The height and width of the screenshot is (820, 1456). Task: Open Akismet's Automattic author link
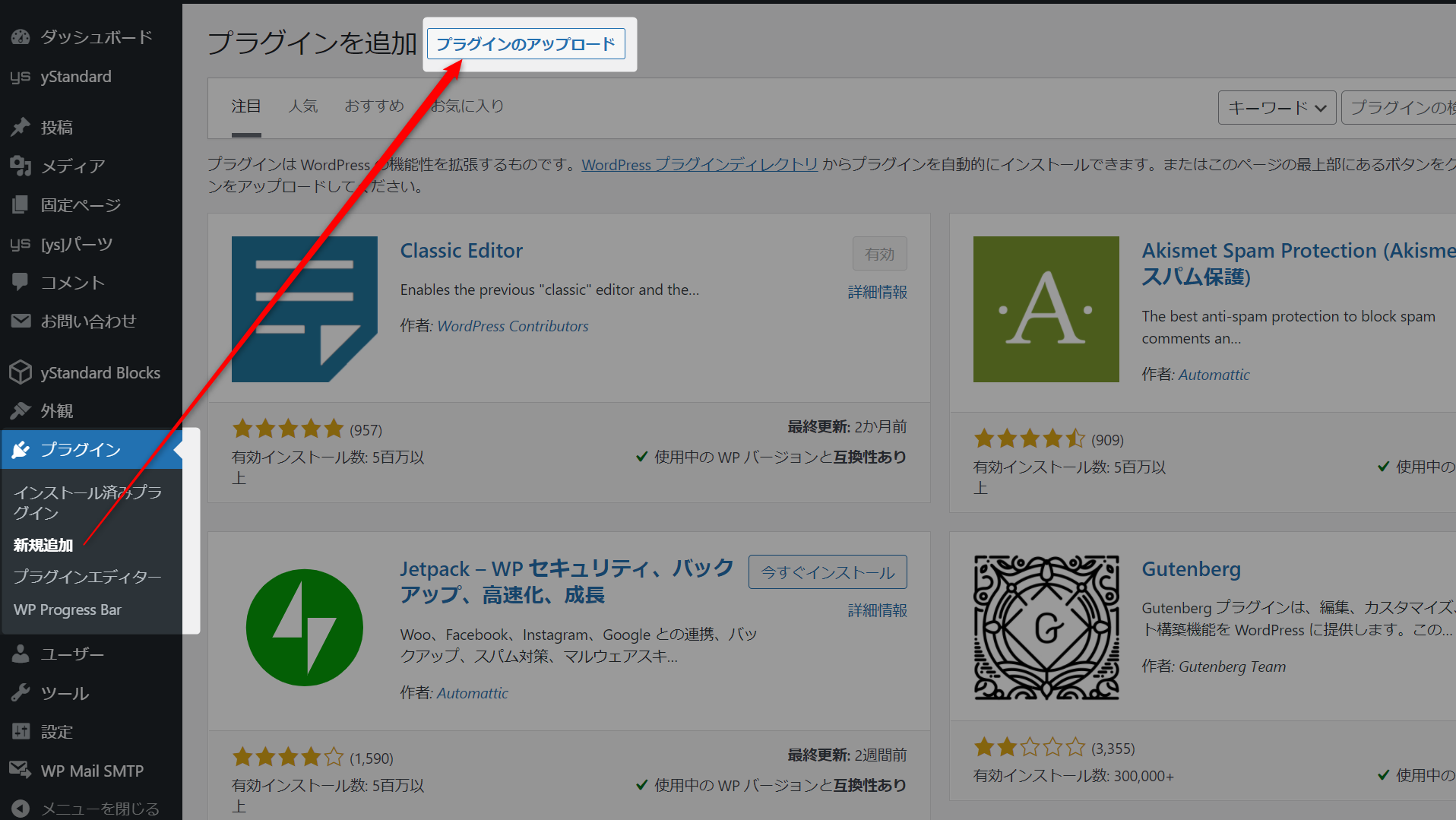click(1214, 375)
